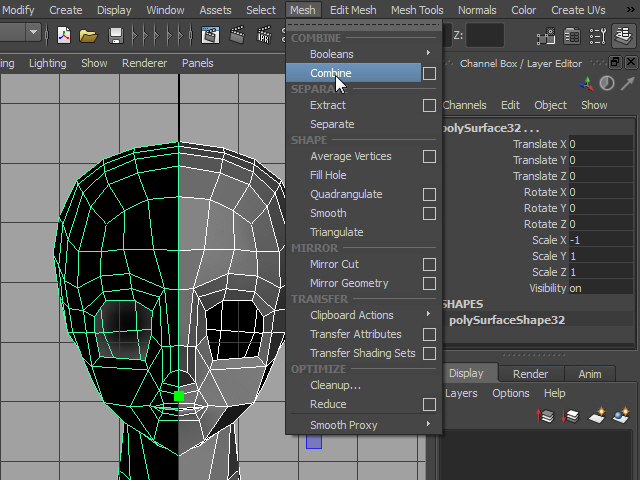Open Average Vertices options box
Image resolution: width=640 pixels, height=480 pixels.
[429, 156]
